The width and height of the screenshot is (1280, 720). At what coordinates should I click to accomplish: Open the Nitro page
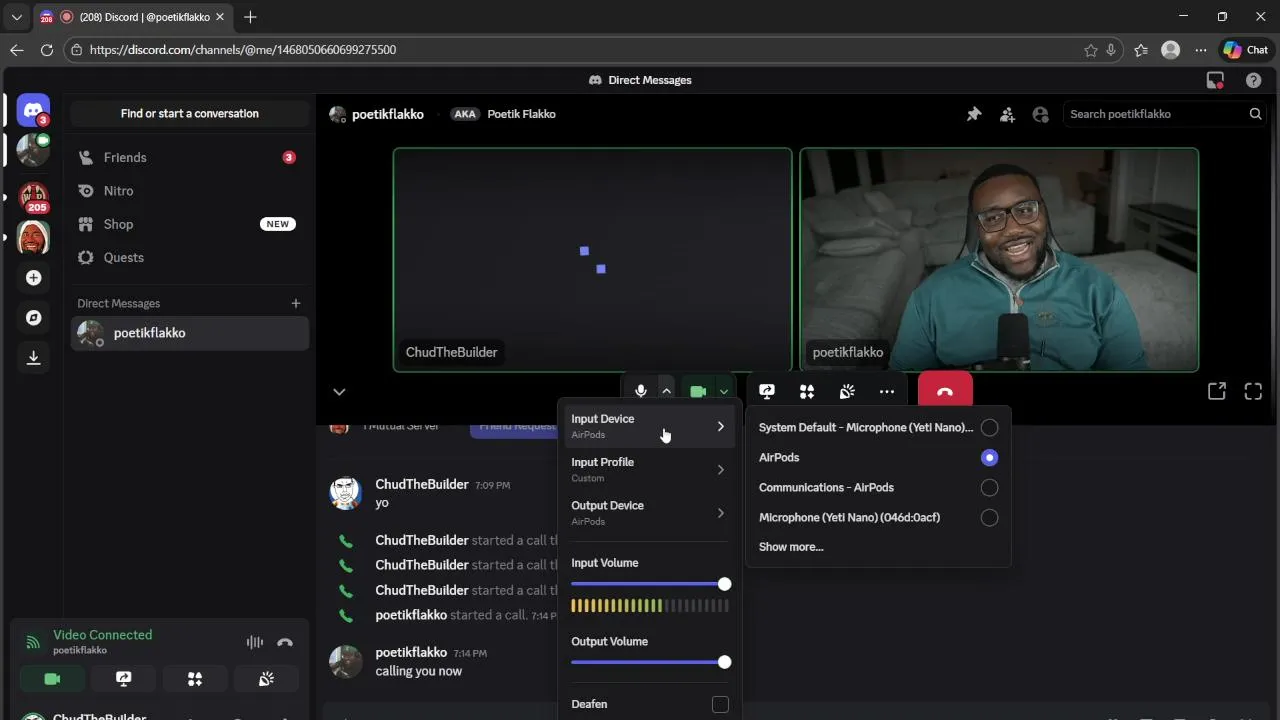pos(190,190)
